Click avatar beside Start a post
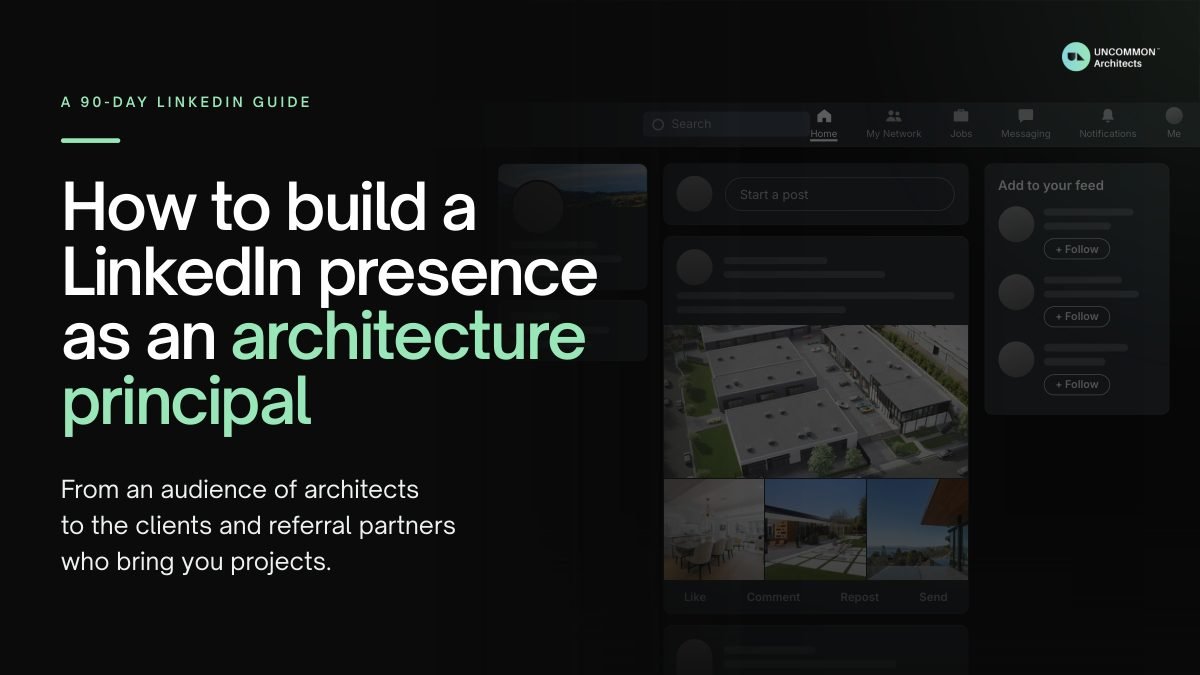The image size is (1200, 675). click(x=695, y=194)
